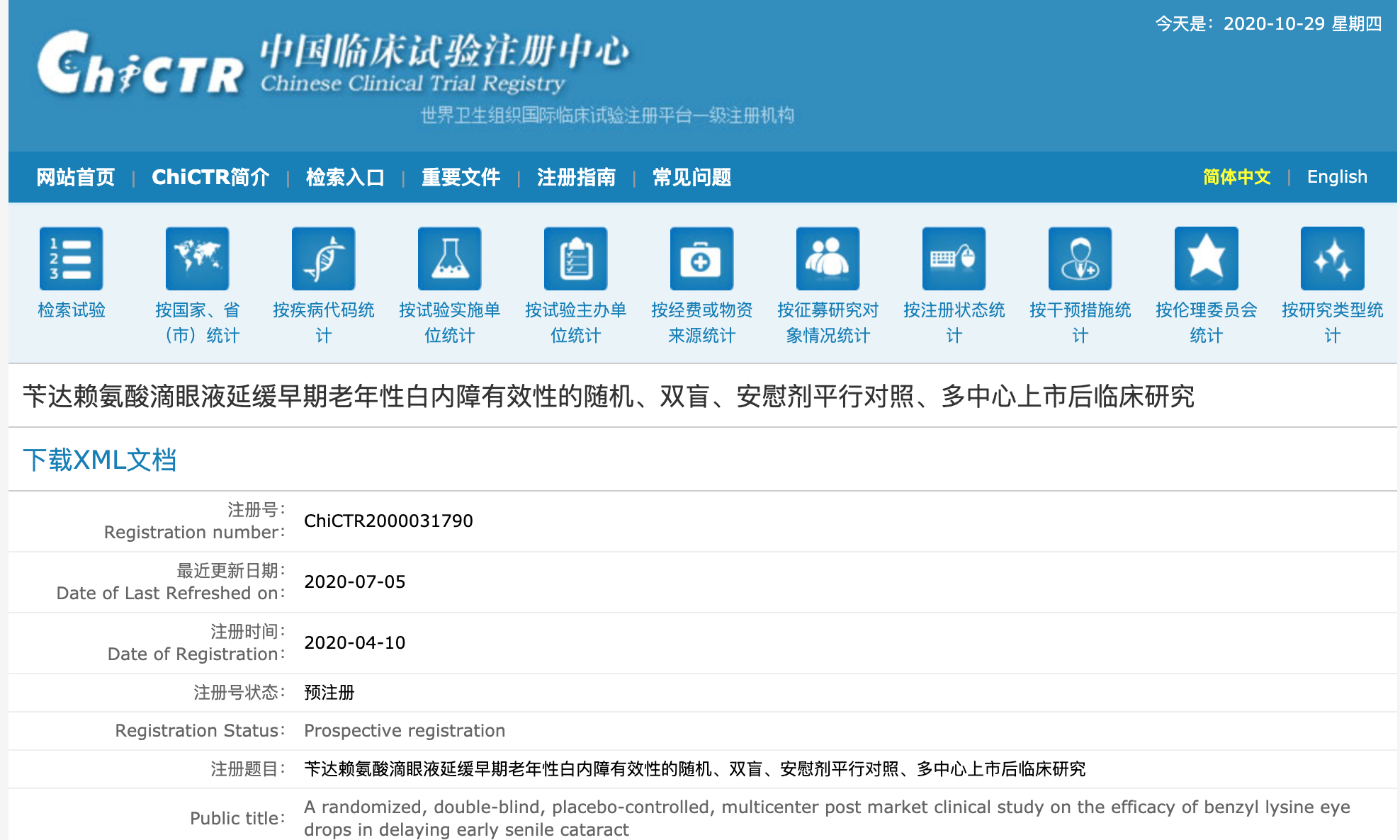Screen dimensions: 1400x840
Task: Open the lab flask implementing unit icon
Action: [449, 259]
